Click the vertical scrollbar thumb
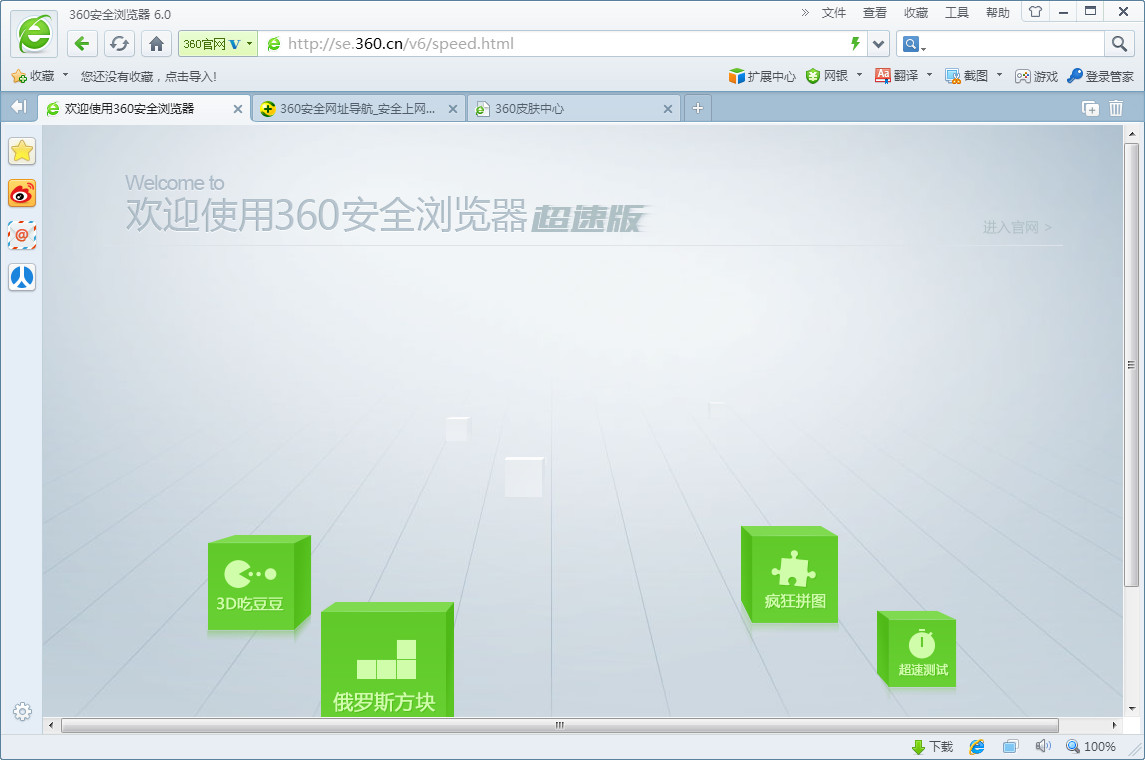 coord(1131,364)
